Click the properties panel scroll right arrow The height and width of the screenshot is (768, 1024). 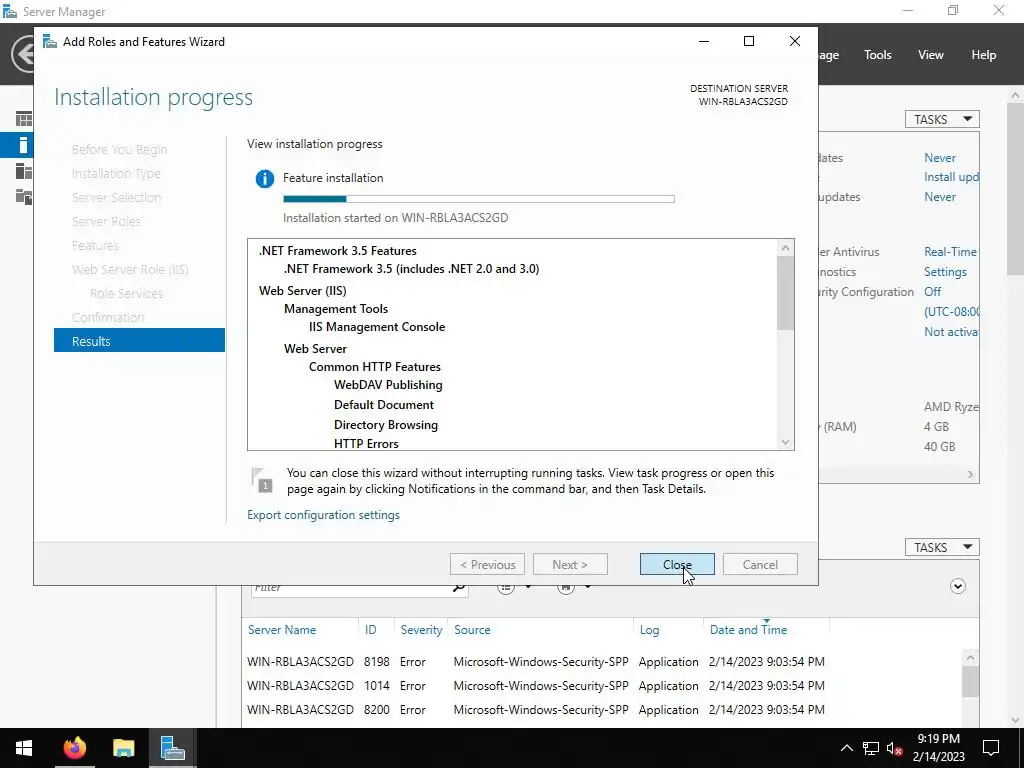(x=970, y=475)
